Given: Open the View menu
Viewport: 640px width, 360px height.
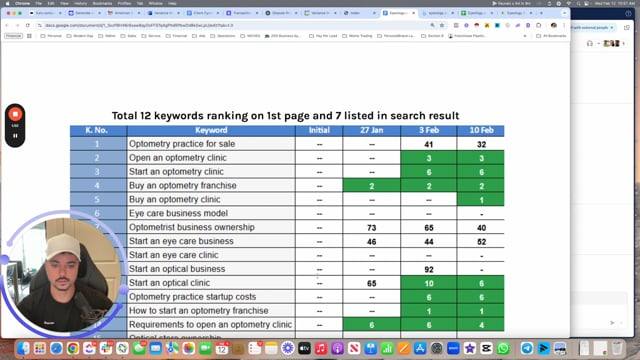Looking at the screenshot, I should tap(64, 3).
